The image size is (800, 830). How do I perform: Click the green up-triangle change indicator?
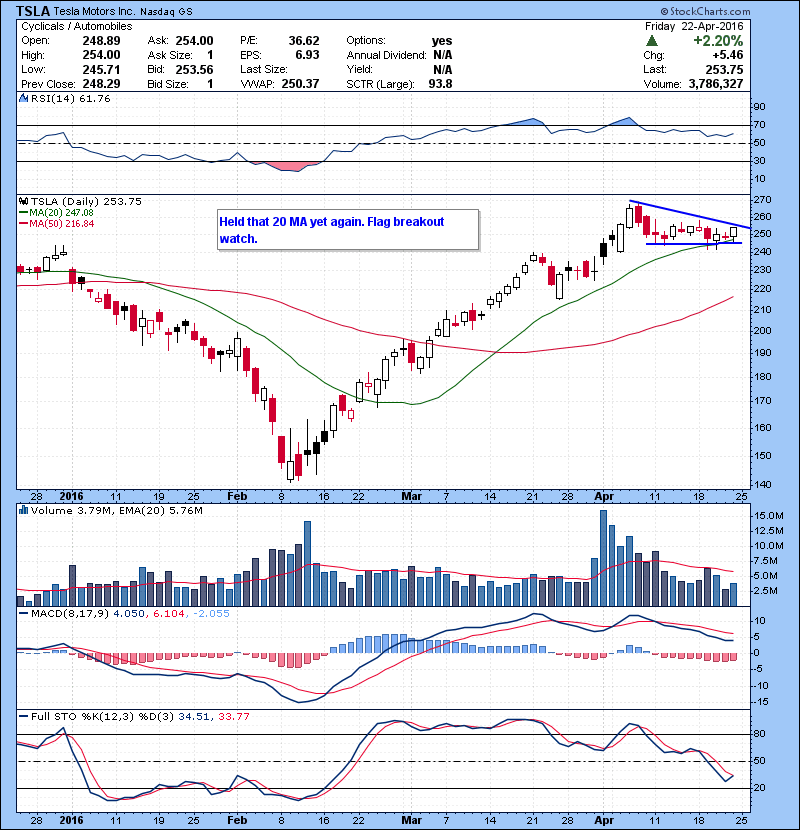point(652,41)
